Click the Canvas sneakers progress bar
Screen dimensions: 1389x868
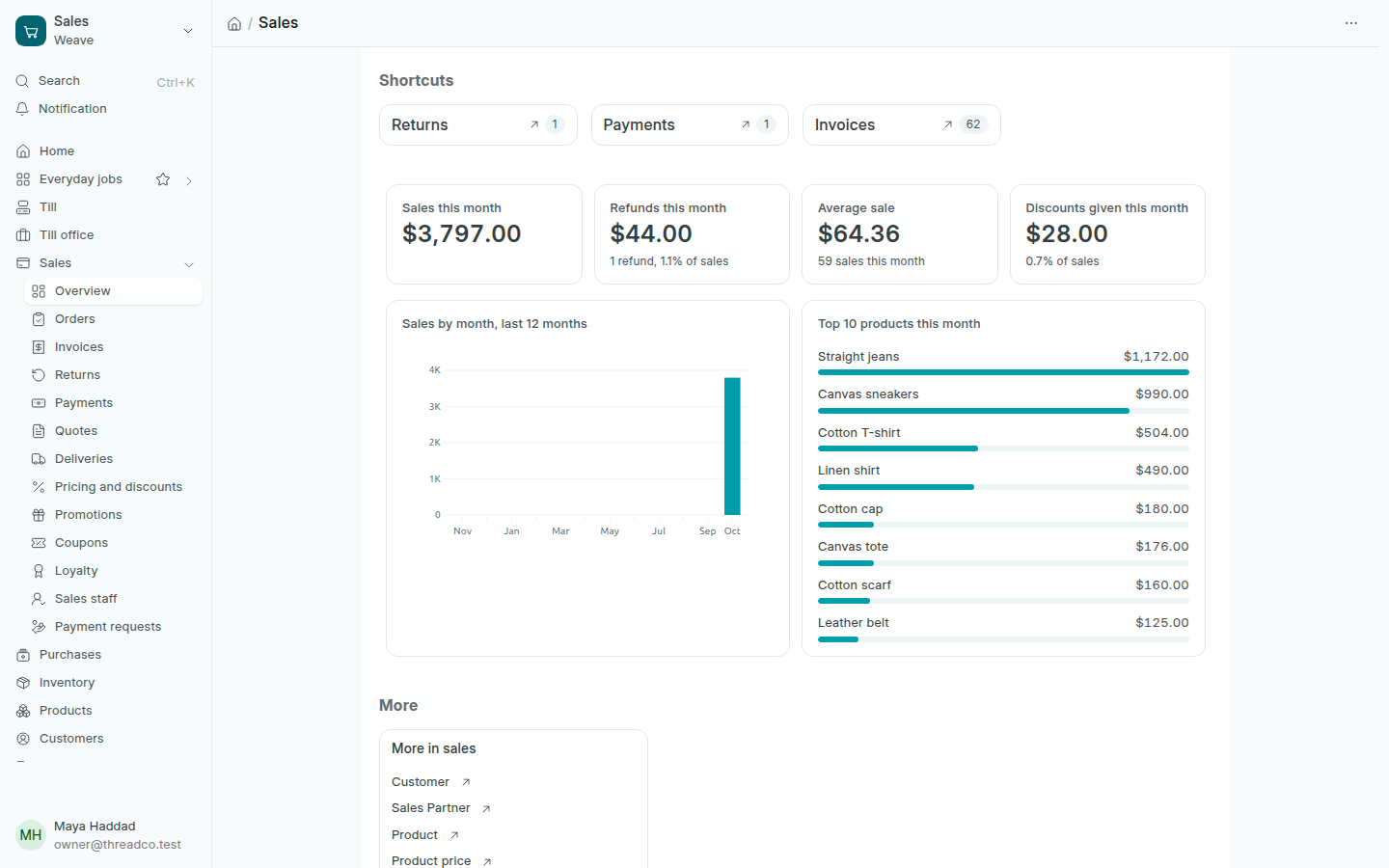(x=1003, y=411)
